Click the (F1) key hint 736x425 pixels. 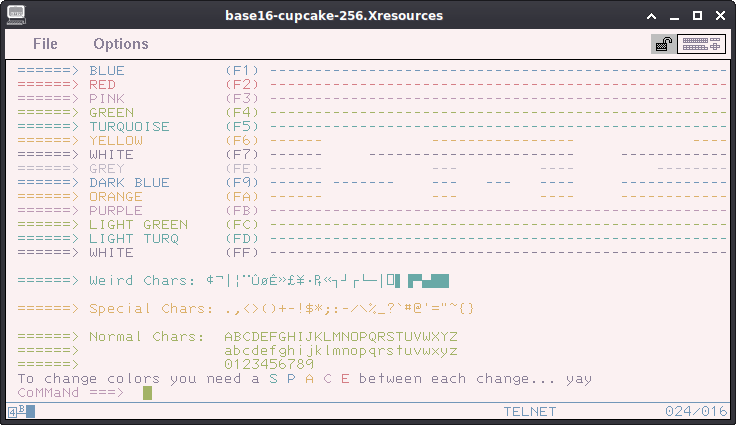point(242,70)
